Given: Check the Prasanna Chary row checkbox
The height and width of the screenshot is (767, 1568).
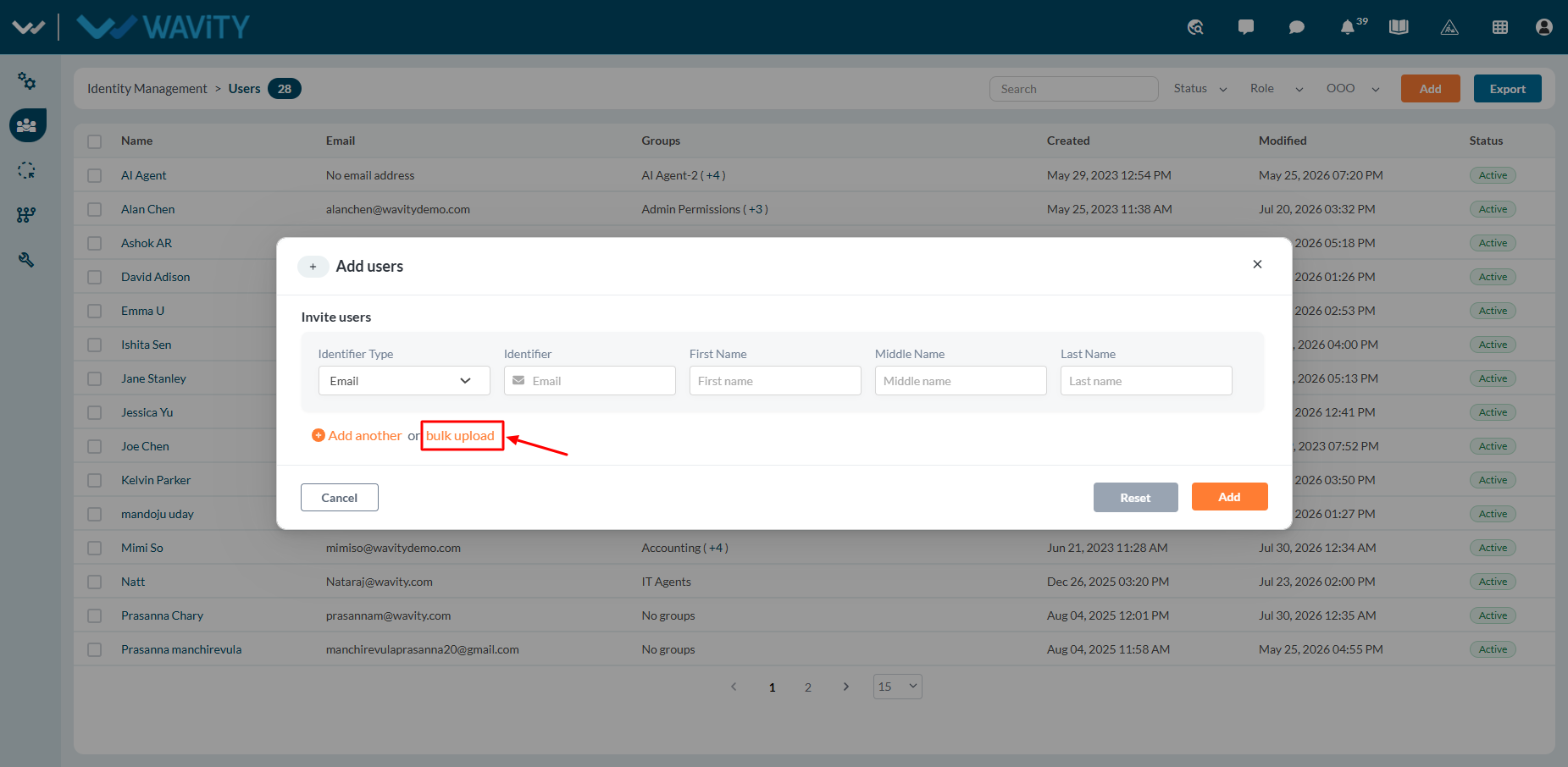Looking at the screenshot, I should click(95, 615).
